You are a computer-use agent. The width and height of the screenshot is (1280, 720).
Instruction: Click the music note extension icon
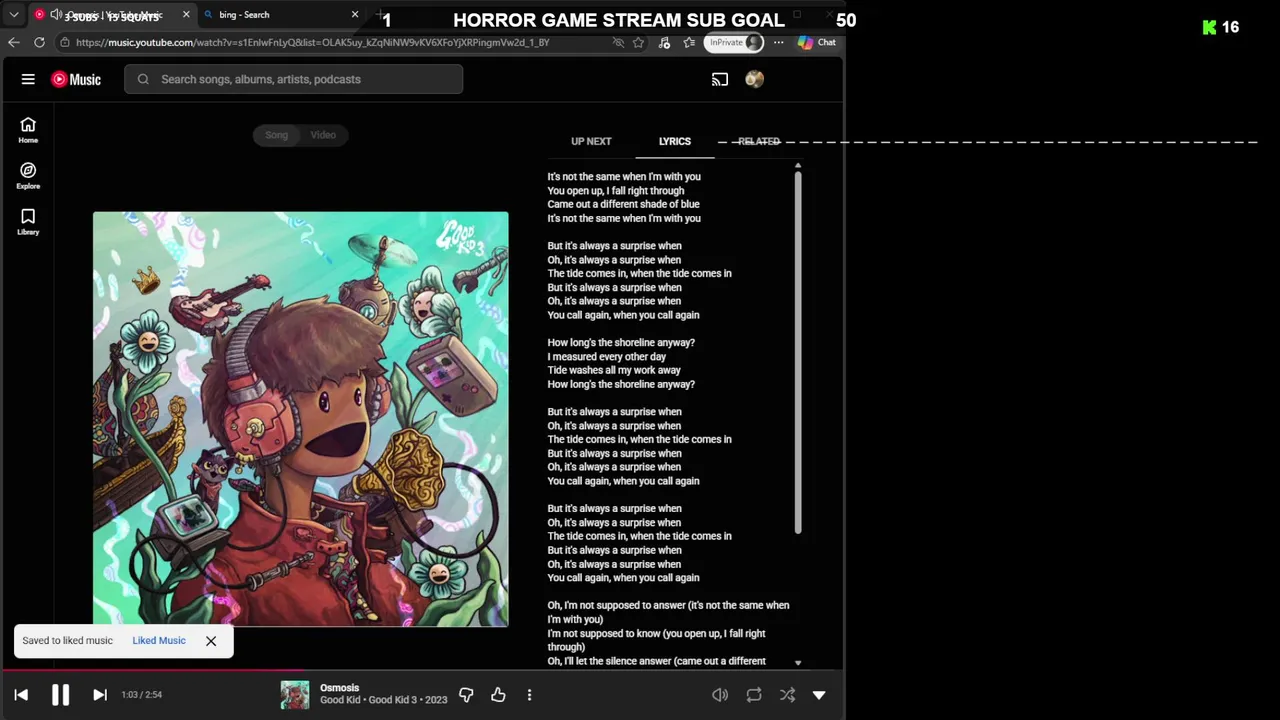(x=664, y=42)
